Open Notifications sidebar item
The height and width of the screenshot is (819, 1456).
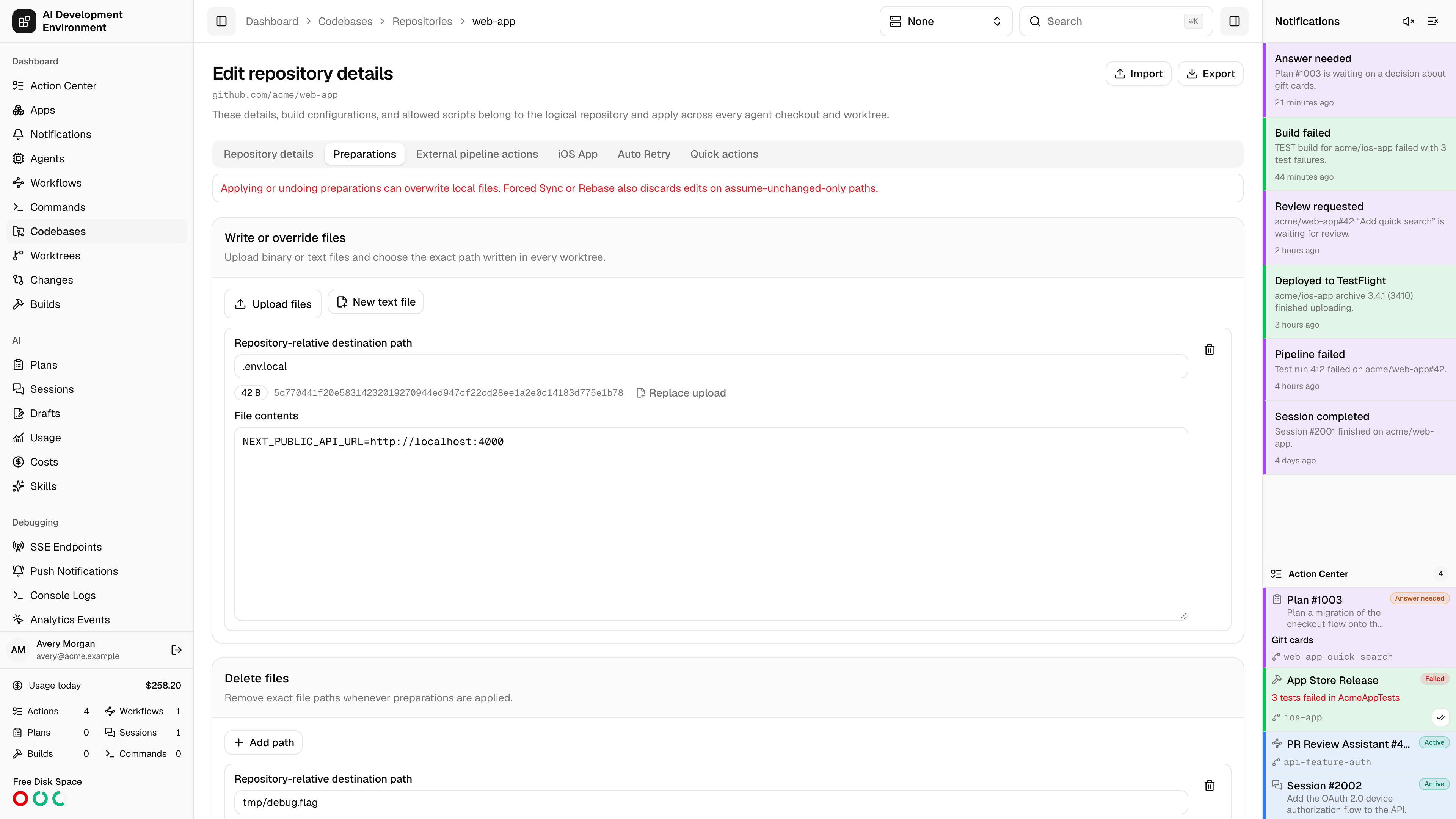coord(97,135)
